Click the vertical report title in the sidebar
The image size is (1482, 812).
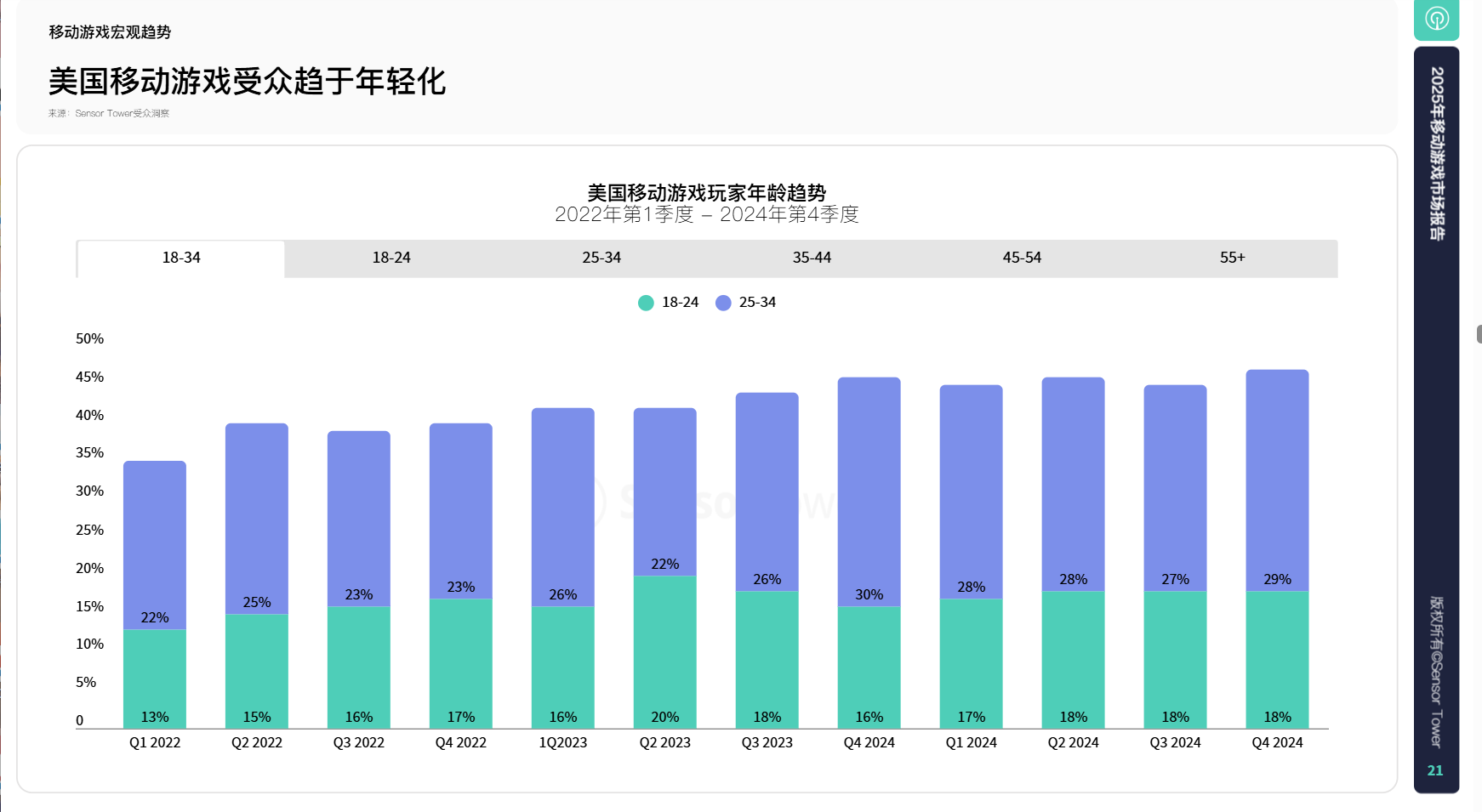click(1436, 154)
